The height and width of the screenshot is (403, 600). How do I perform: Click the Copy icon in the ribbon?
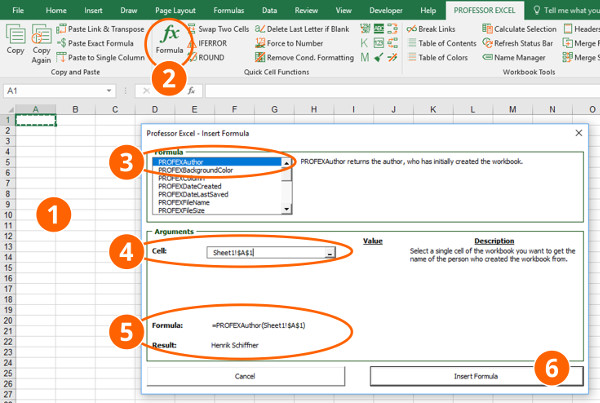point(15,39)
